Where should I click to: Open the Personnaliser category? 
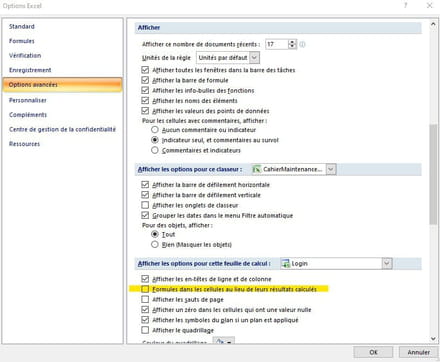click(x=28, y=100)
